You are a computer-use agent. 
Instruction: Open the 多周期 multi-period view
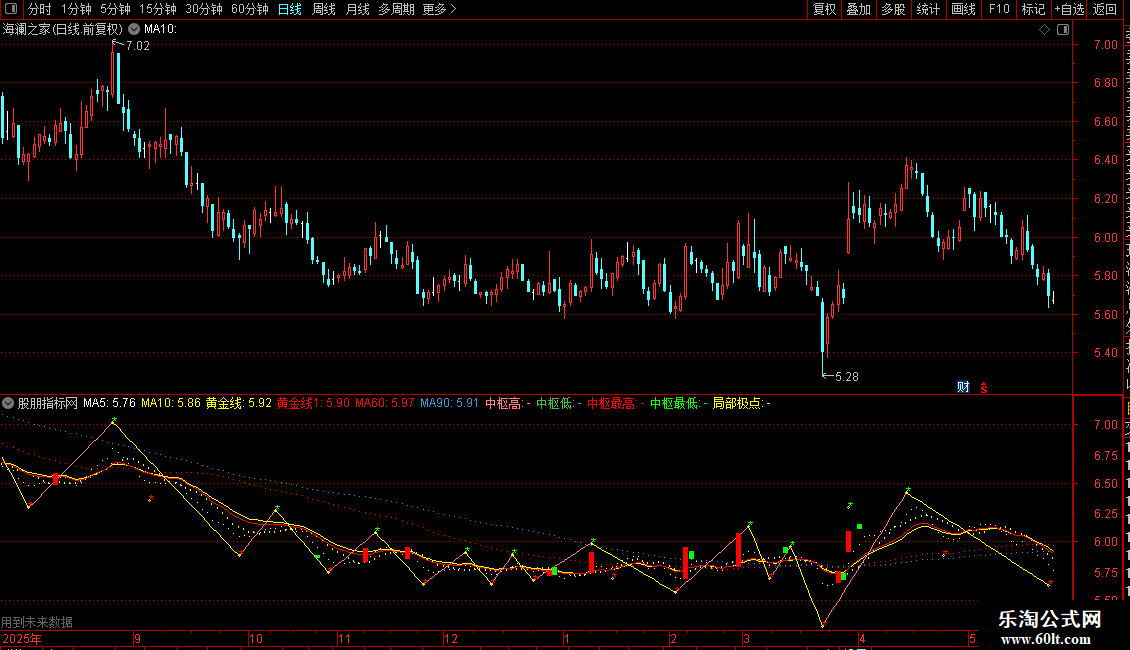396,9
